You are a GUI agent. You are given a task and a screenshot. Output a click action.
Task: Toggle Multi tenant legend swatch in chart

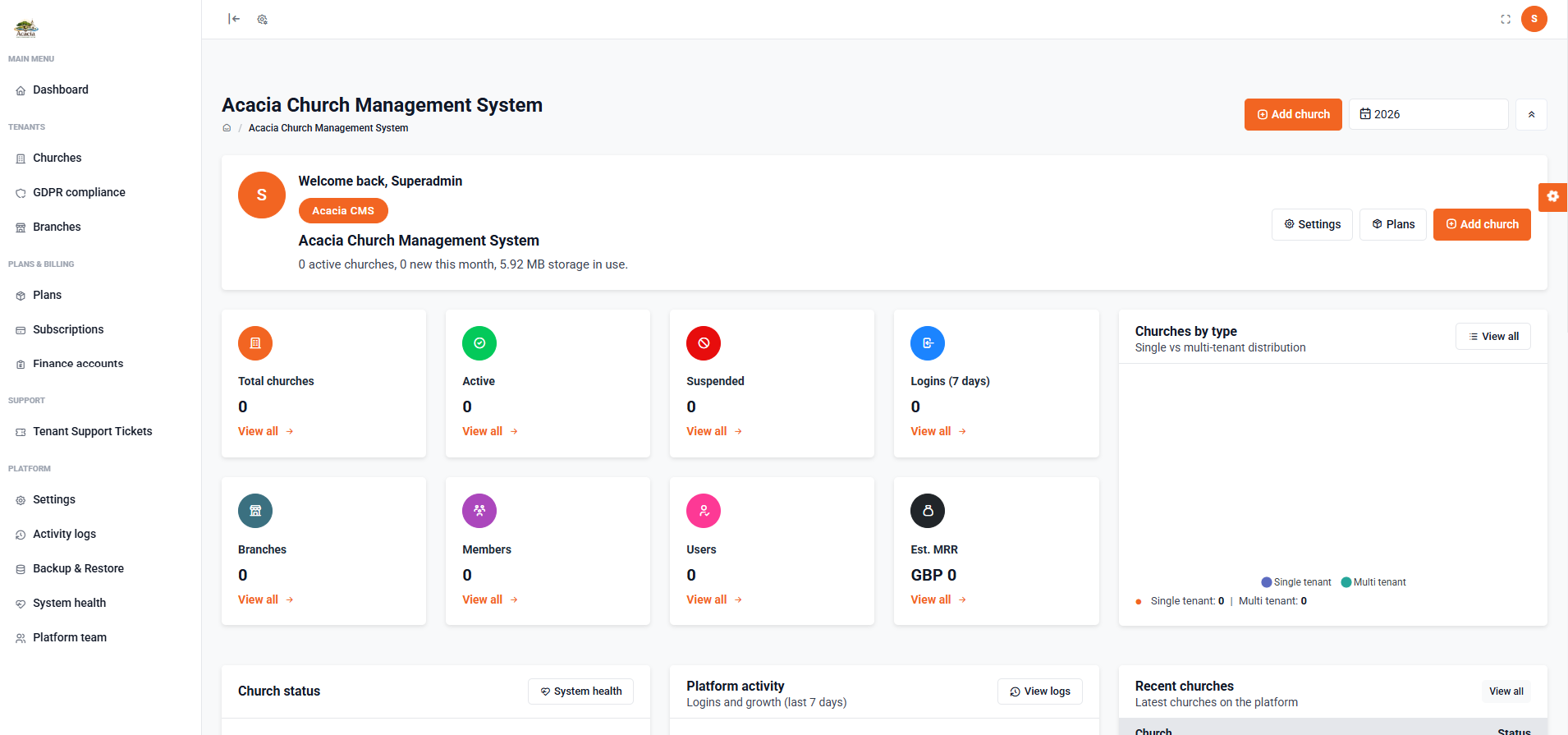[1346, 582]
